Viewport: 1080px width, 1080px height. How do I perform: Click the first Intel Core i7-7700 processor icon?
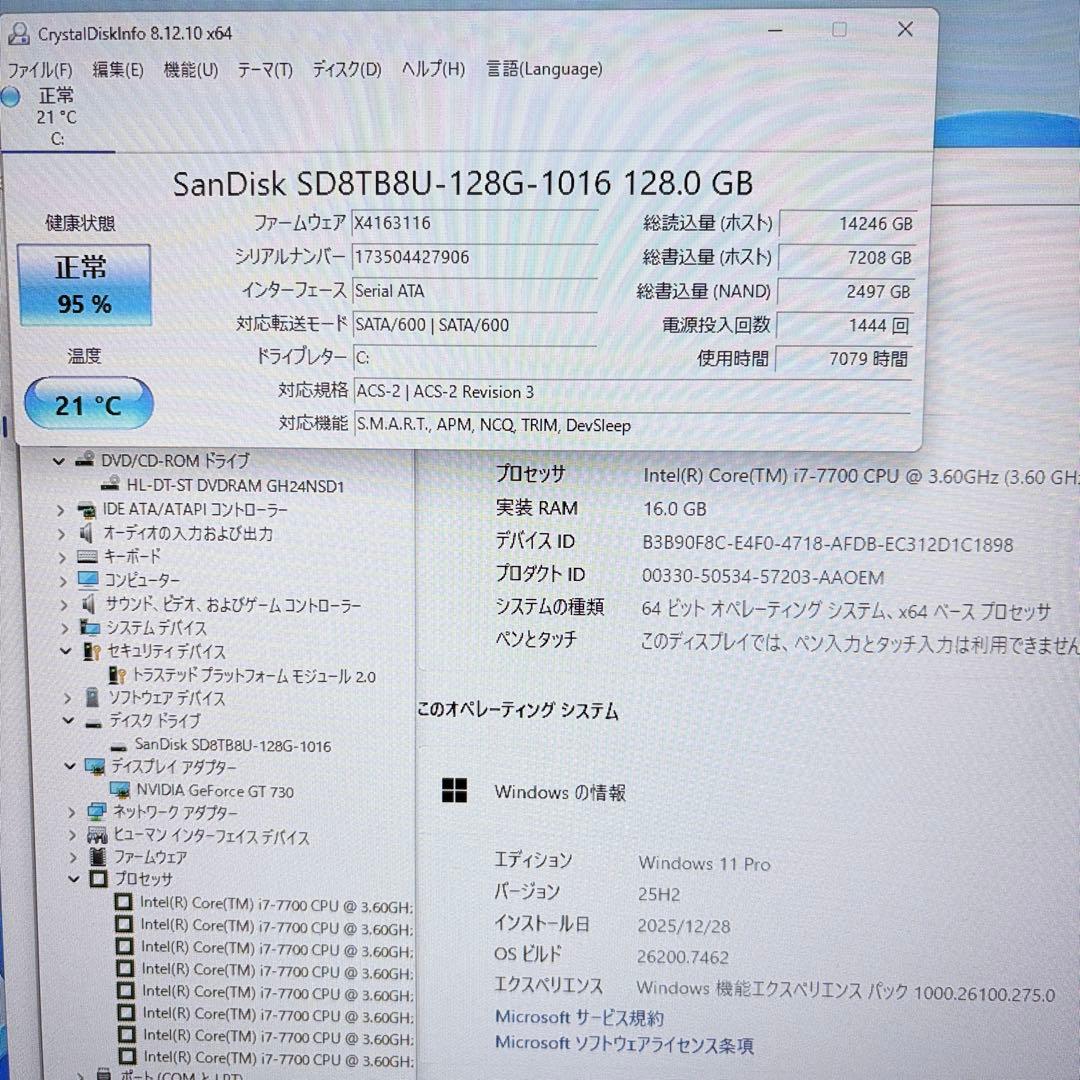tap(124, 901)
